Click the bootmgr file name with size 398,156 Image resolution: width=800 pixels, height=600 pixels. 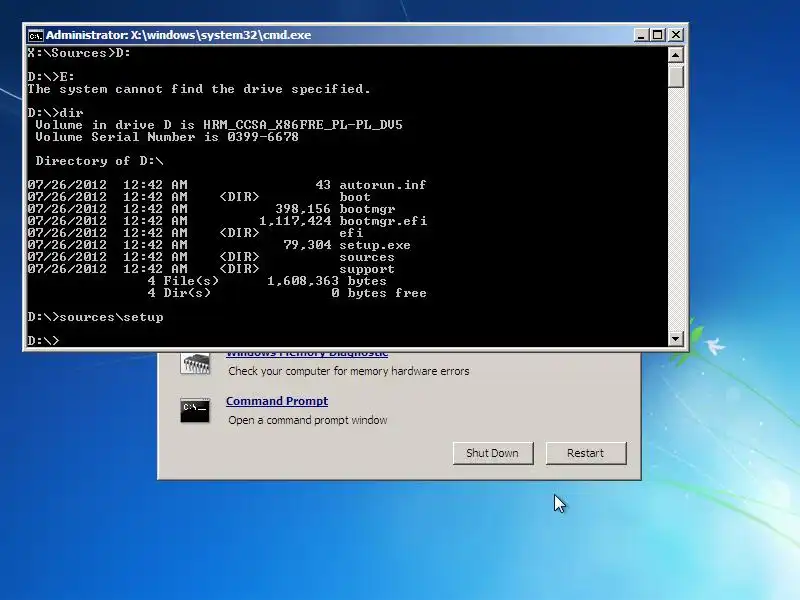[x=367, y=209]
